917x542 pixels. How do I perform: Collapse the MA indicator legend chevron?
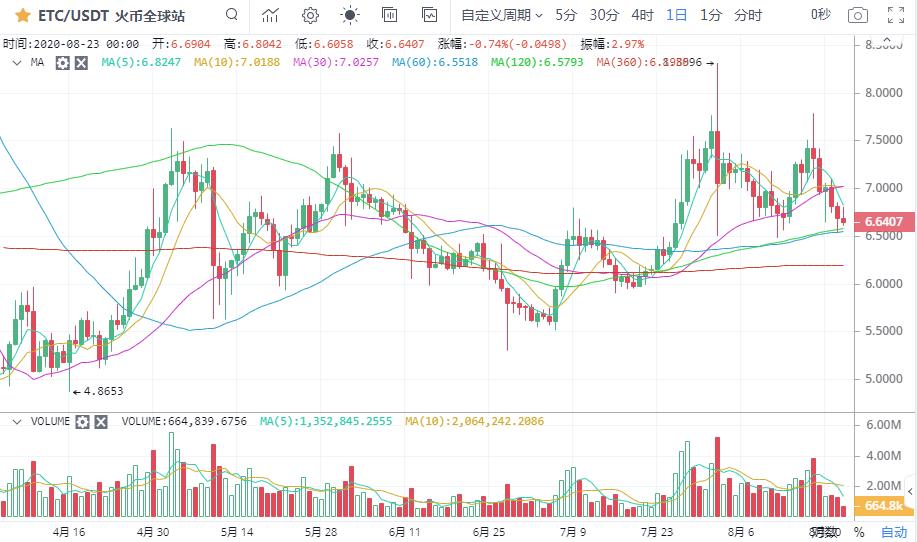click(17, 62)
